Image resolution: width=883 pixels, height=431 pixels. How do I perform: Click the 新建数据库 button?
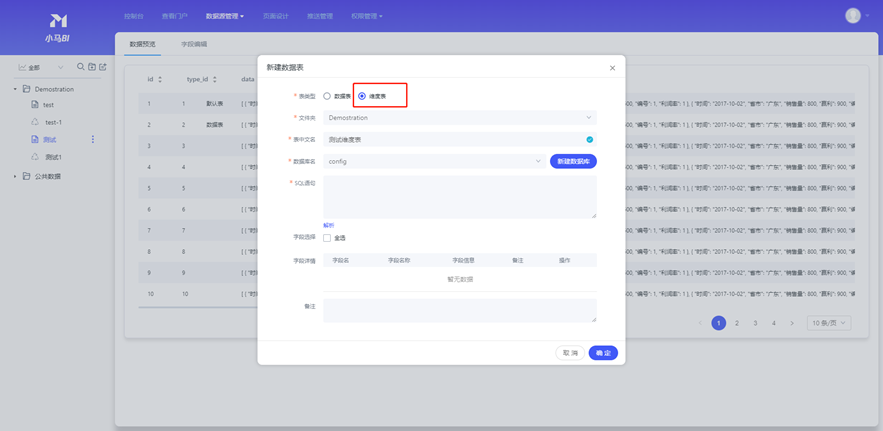click(x=573, y=161)
